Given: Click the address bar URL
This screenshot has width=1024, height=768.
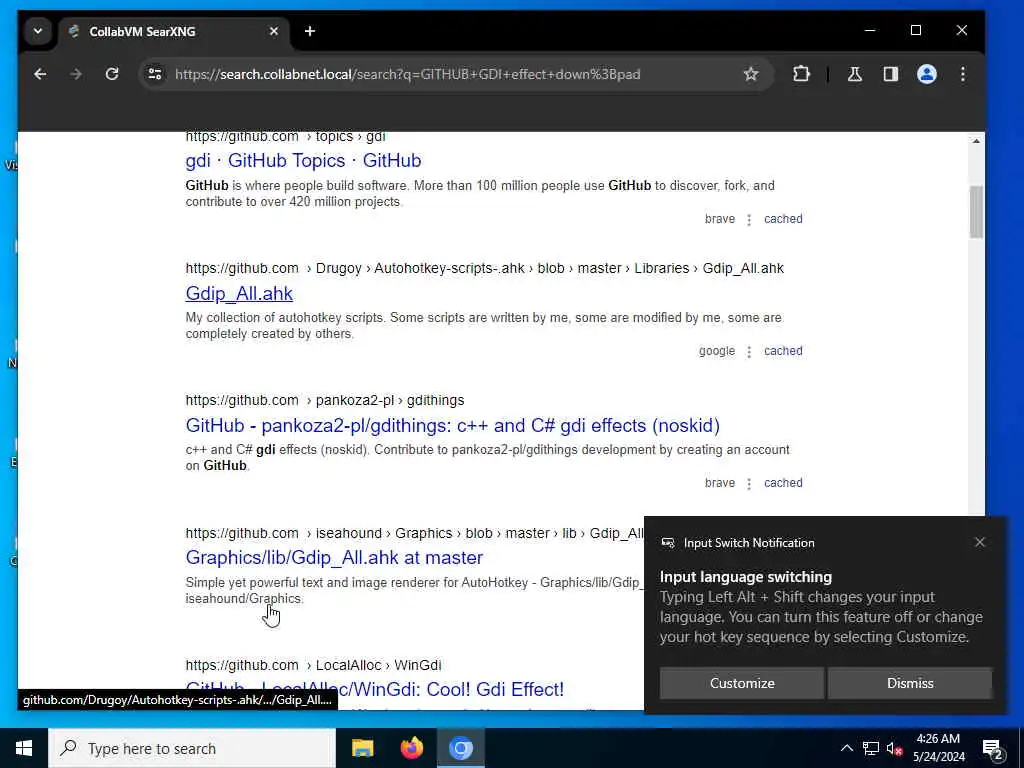Looking at the screenshot, I should click(x=408, y=74).
